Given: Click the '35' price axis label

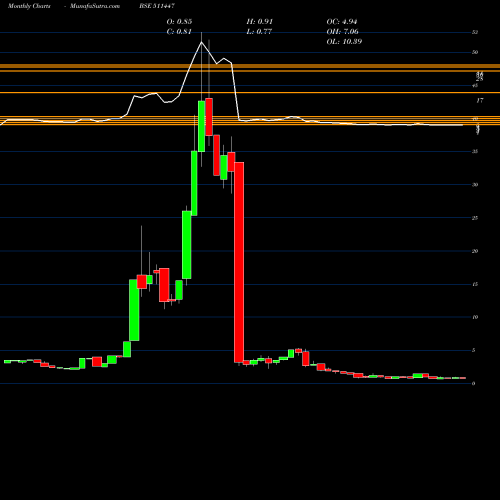Looking at the screenshot, I should (x=475, y=152).
